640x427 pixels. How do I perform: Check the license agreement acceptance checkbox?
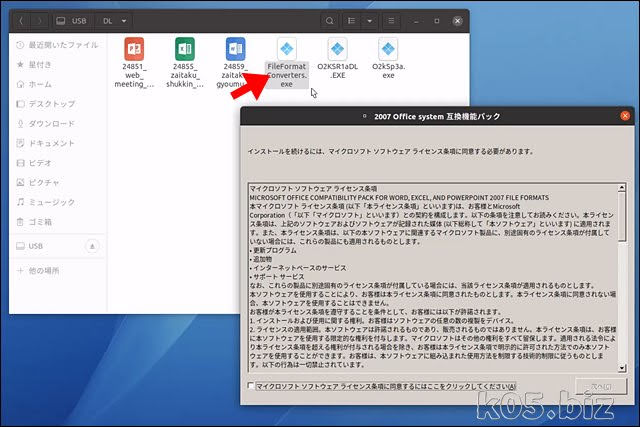[251, 385]
